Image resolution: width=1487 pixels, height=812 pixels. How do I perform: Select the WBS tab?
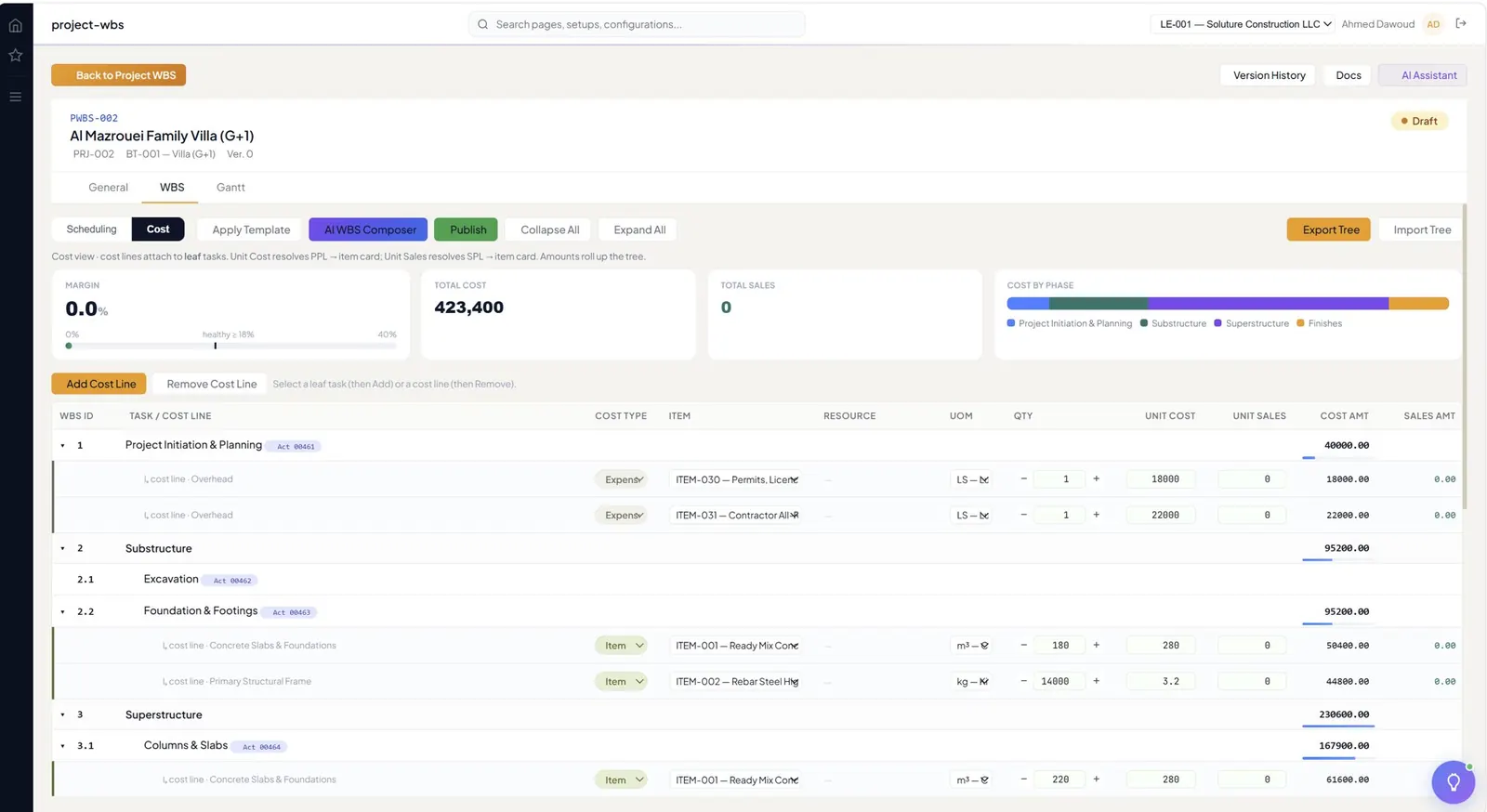coord(172,188)
